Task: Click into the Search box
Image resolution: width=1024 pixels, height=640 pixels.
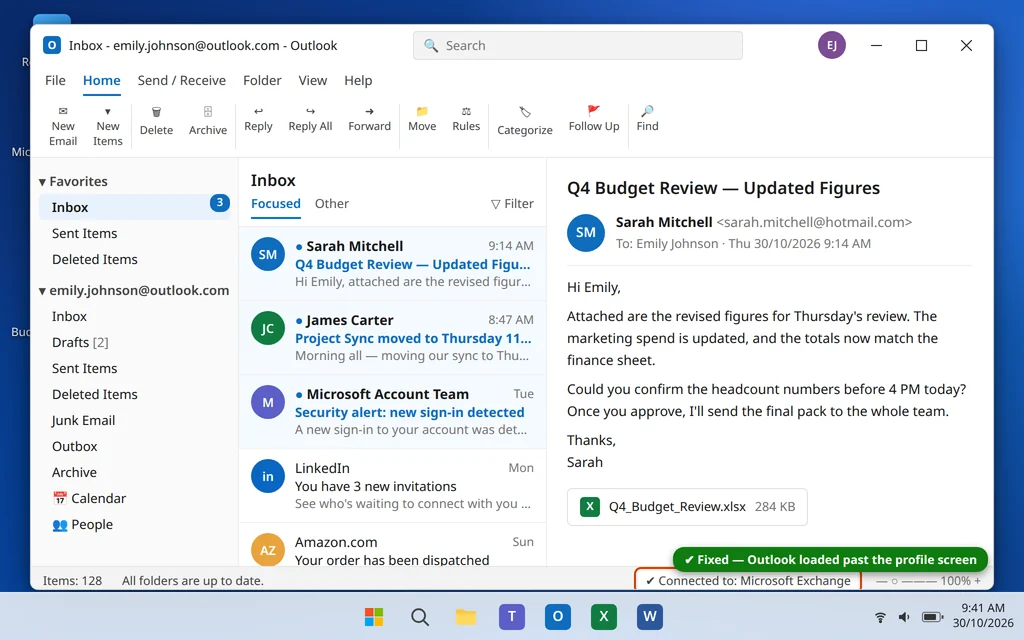Action: pyautogui.click(x=577, y=46)
